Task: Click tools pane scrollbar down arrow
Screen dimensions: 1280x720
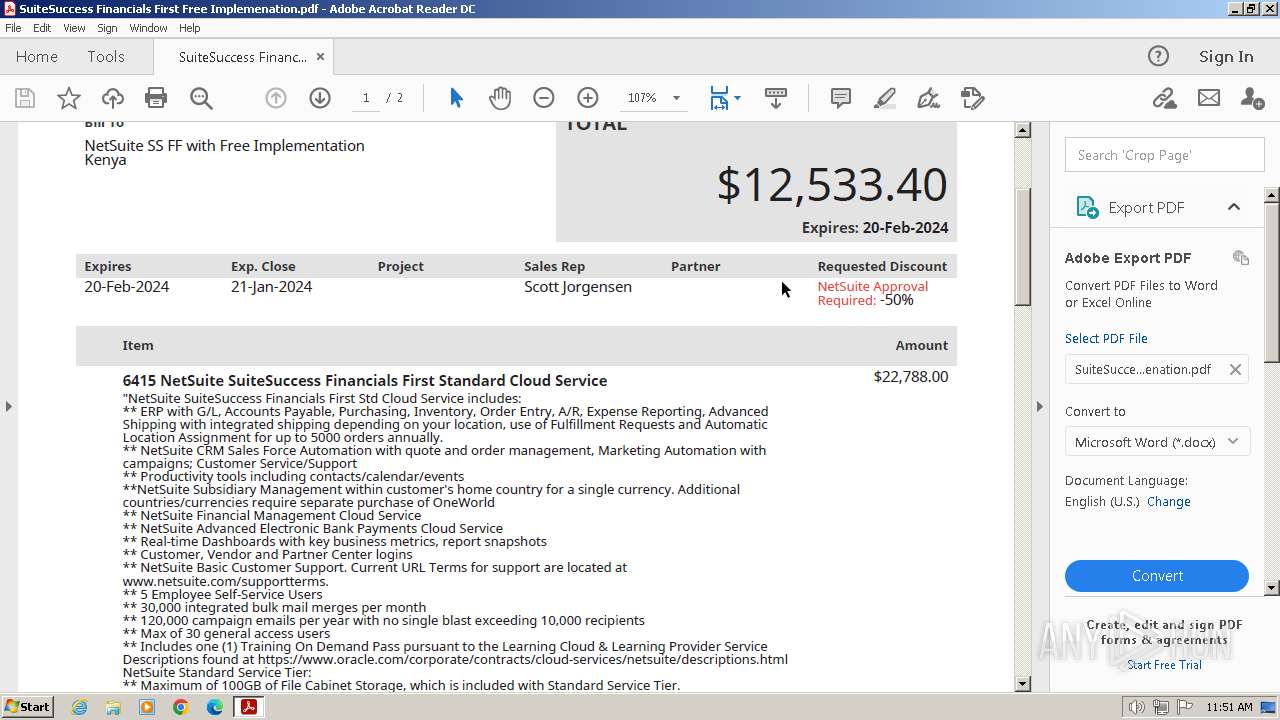Action: click(x=1272, y=588)
